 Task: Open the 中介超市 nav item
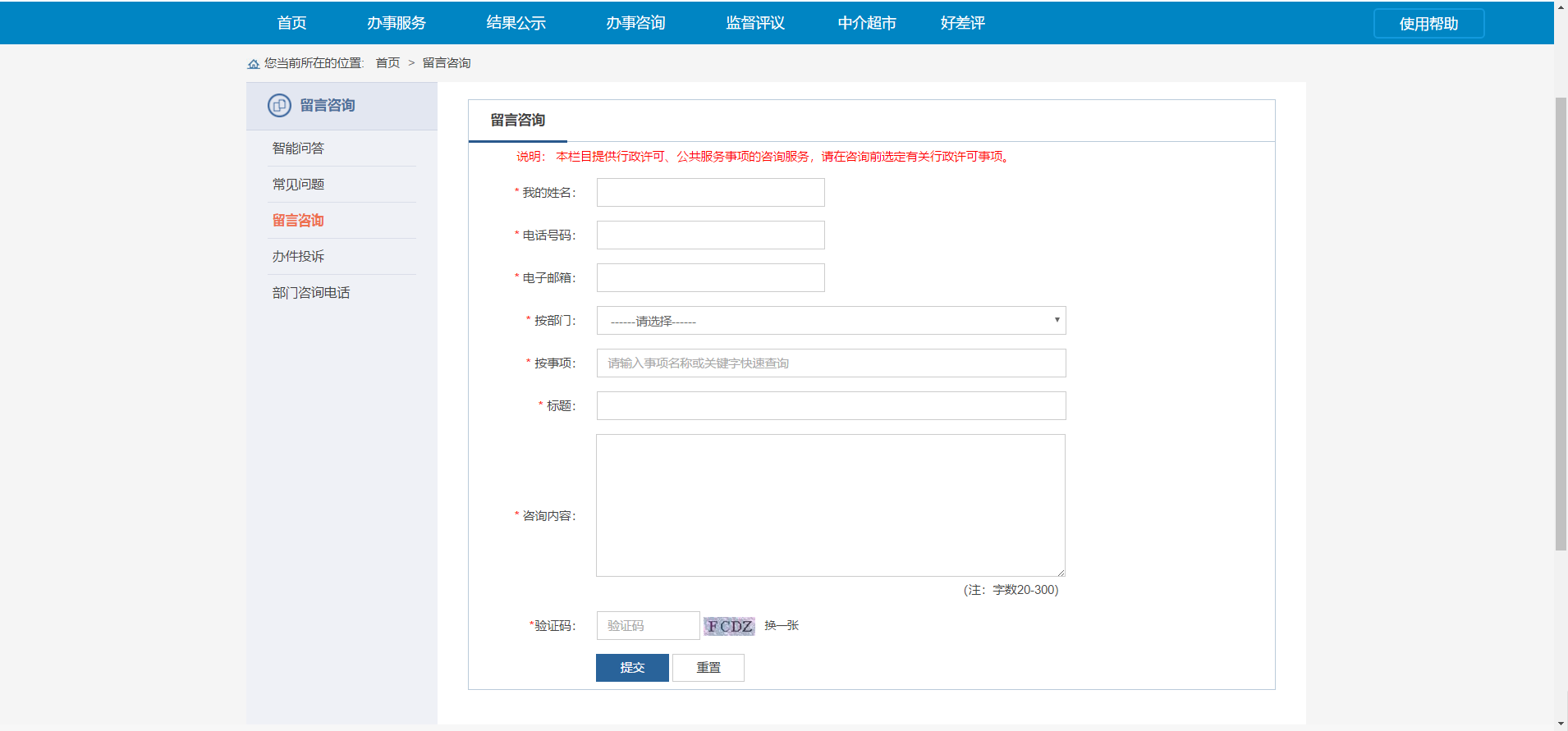[x=867, y=23]
